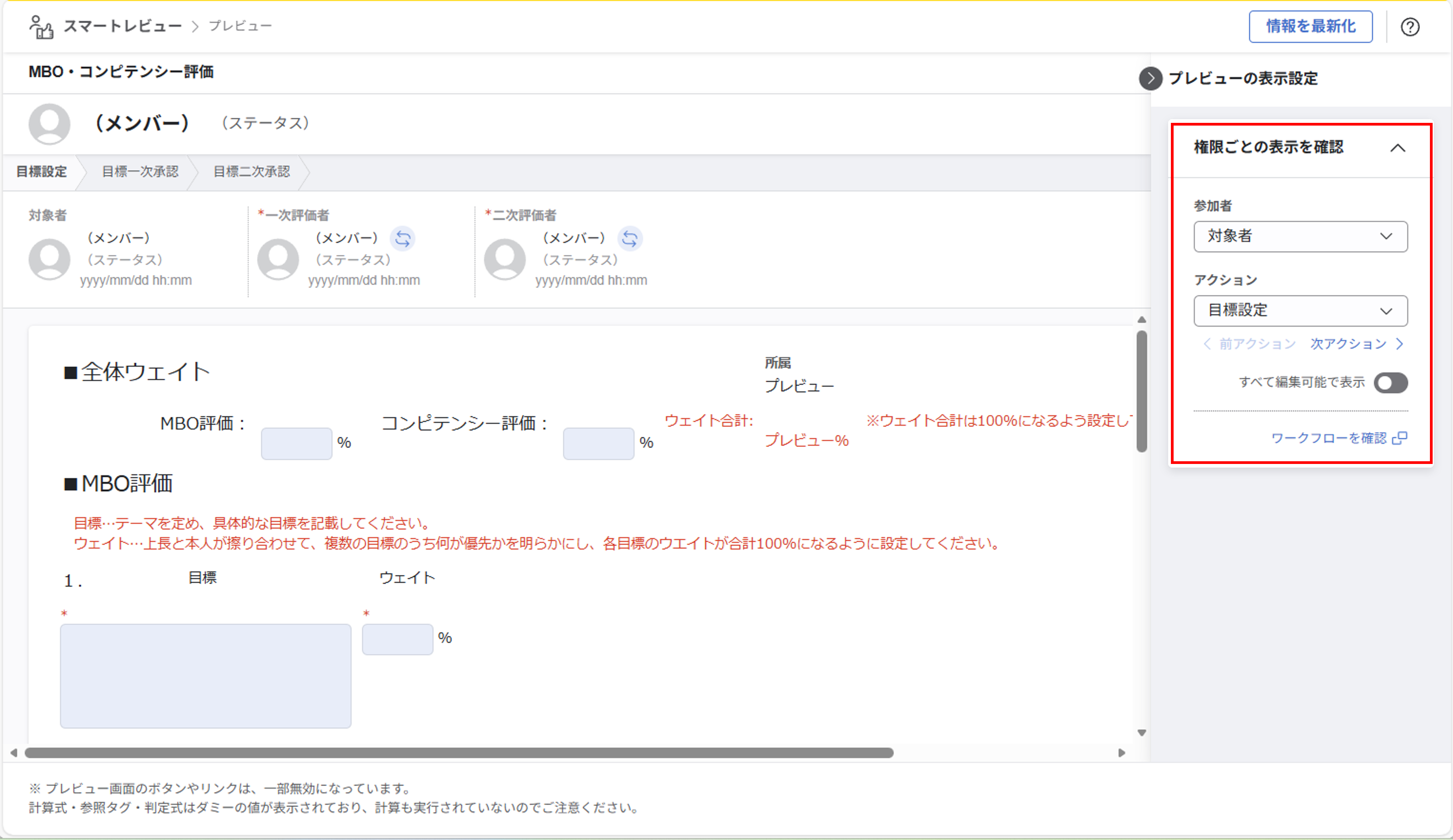The image size is (1453, 840).
Task: Open the 参加者 dropdown
Action: click(x=1300, y=236)
